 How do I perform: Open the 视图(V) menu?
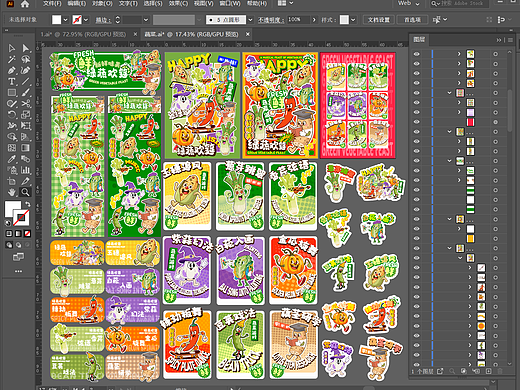pos(203,3)
